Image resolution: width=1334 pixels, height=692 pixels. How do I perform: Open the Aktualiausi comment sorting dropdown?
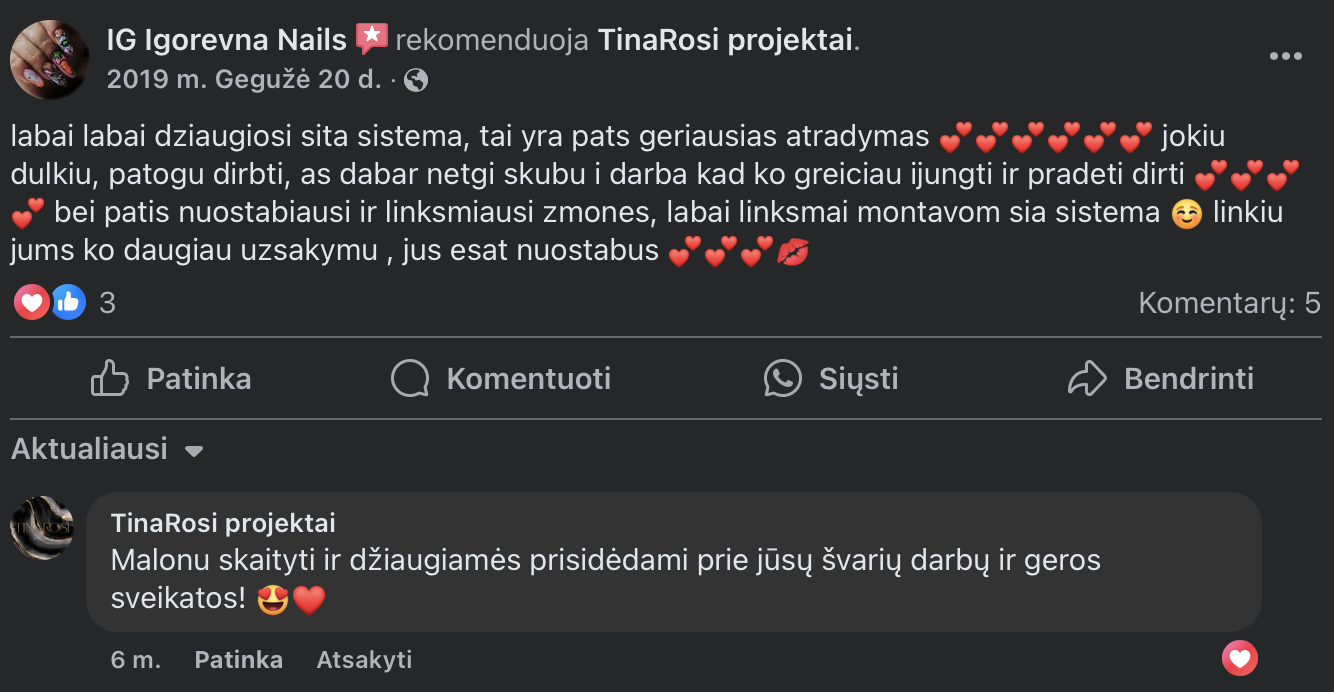click(90, 450)
